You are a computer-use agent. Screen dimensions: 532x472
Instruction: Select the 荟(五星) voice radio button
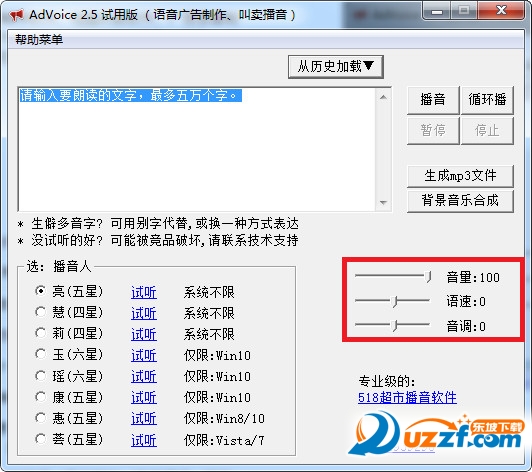pos(41,439)
